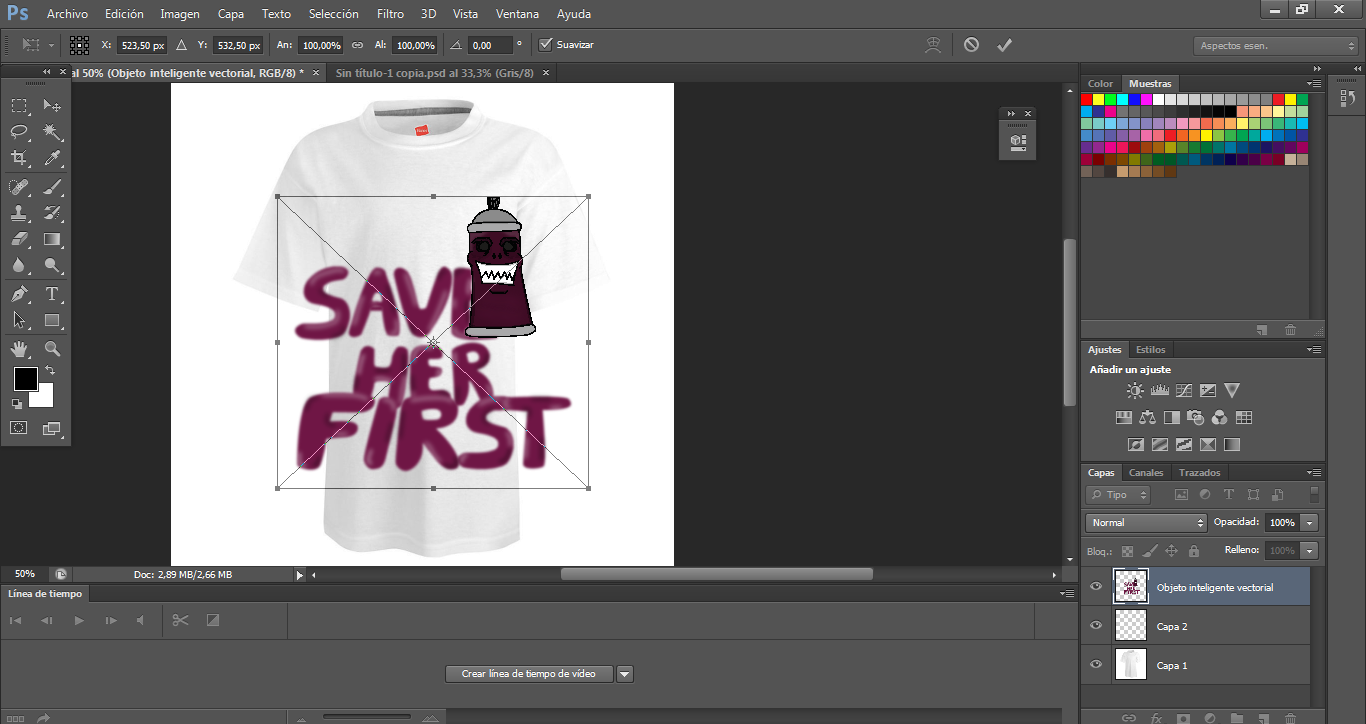The image size is (1366, 724).
Task: Open the Normal blend mode dropdown
Action: (x=1146, y=523)
